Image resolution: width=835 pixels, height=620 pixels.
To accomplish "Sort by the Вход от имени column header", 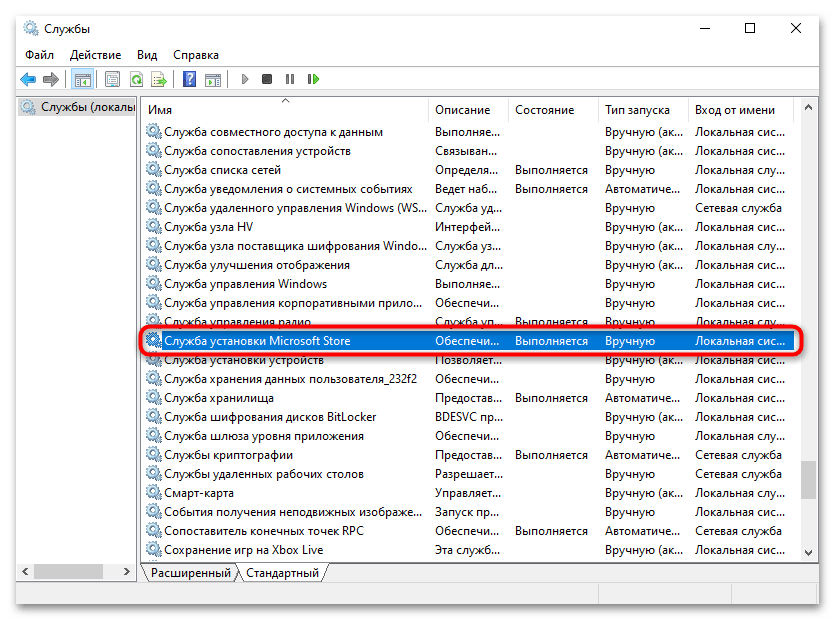I will [741, 110].
